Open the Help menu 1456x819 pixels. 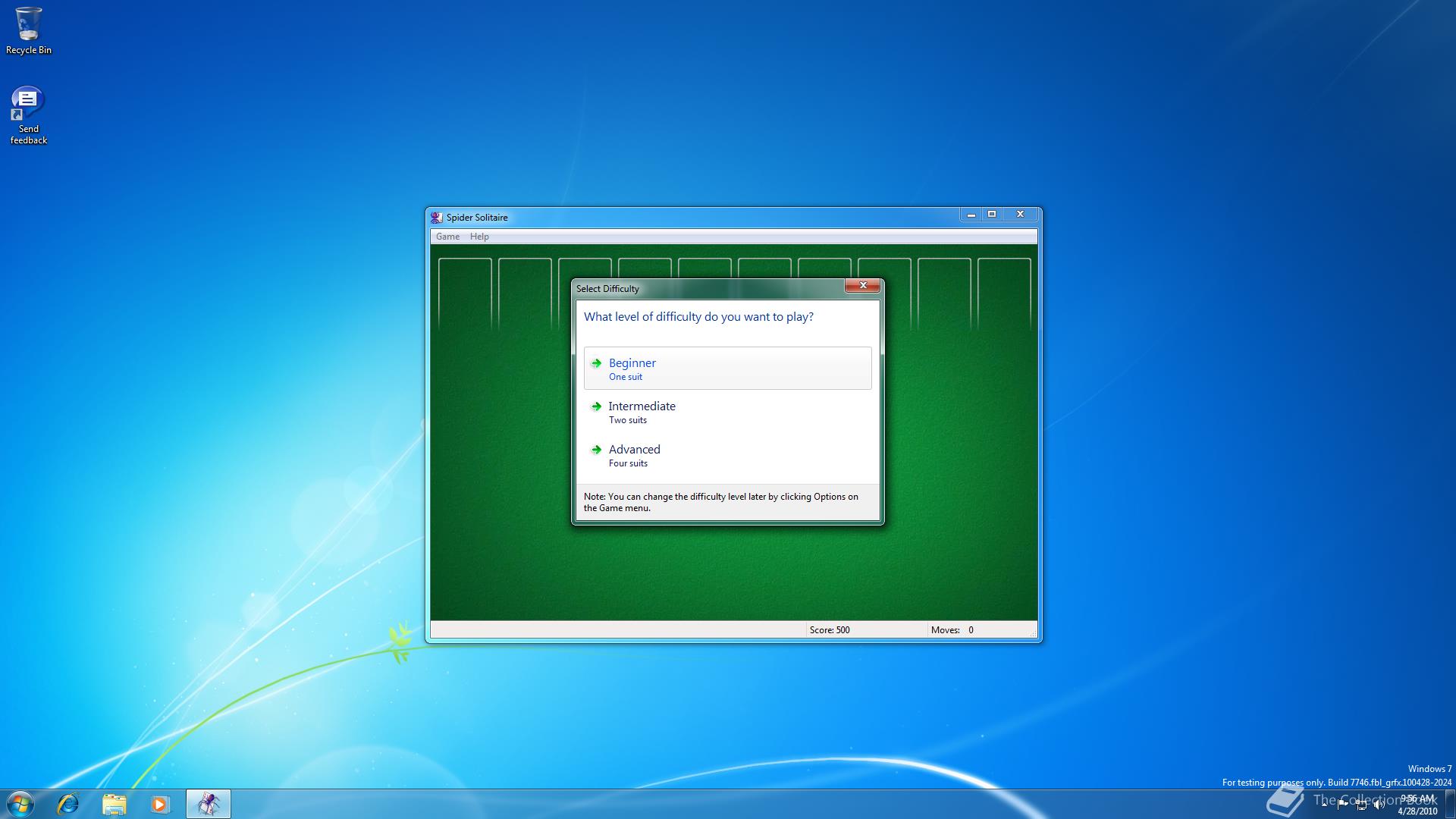pyautogui.click(x=479, y=237)
